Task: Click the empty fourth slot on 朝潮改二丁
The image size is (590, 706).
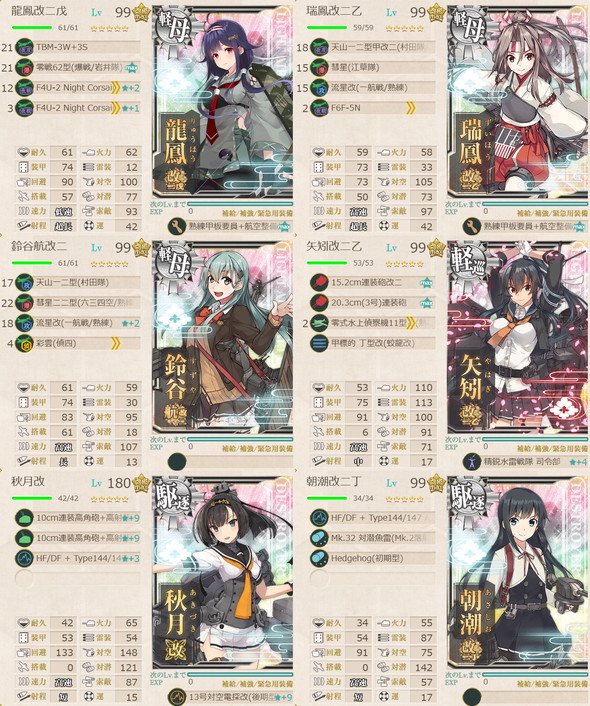Action: pyautogui.click(x=318, y=579)
